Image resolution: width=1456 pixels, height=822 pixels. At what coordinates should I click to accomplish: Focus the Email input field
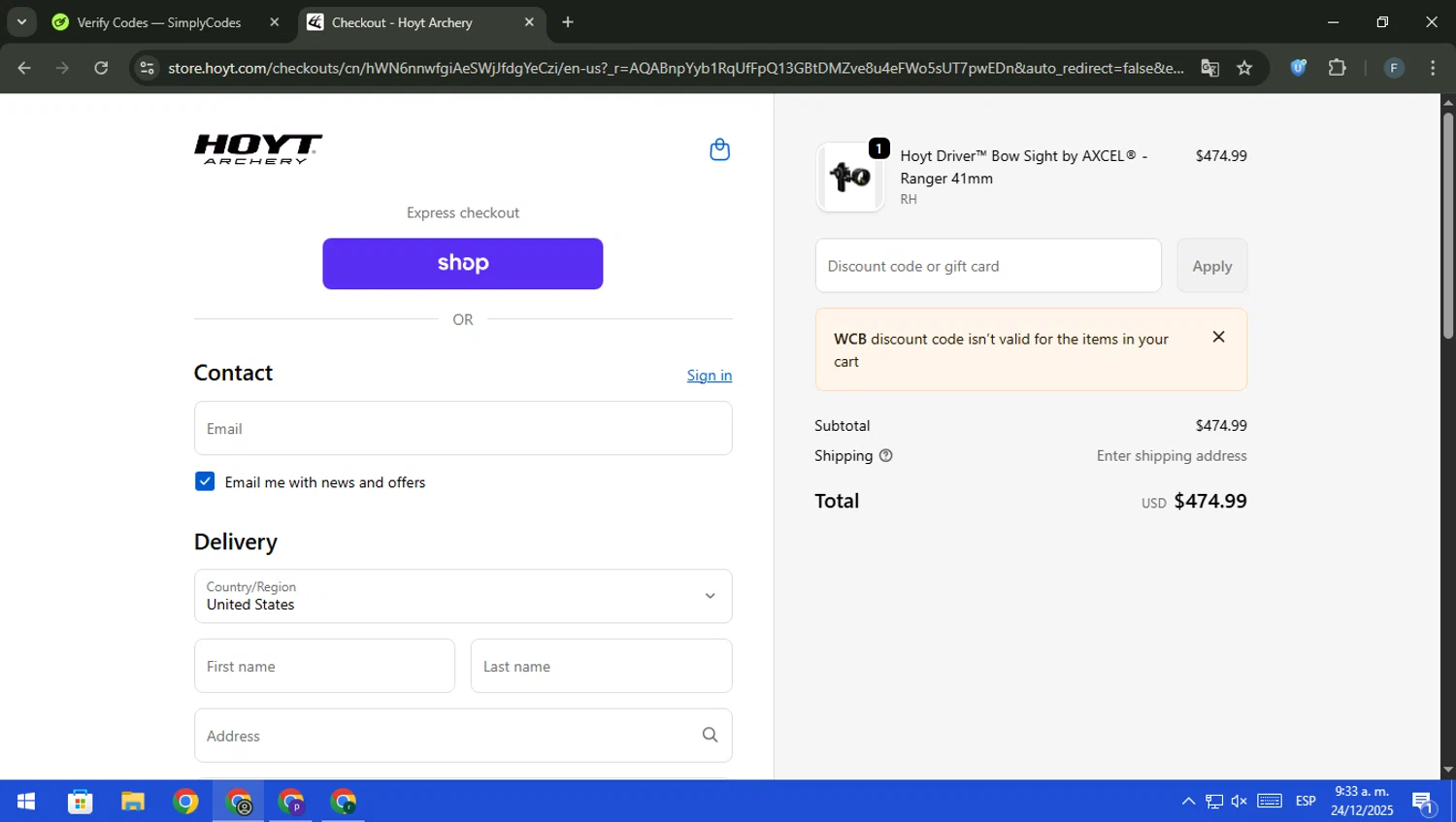coord(463,428)
